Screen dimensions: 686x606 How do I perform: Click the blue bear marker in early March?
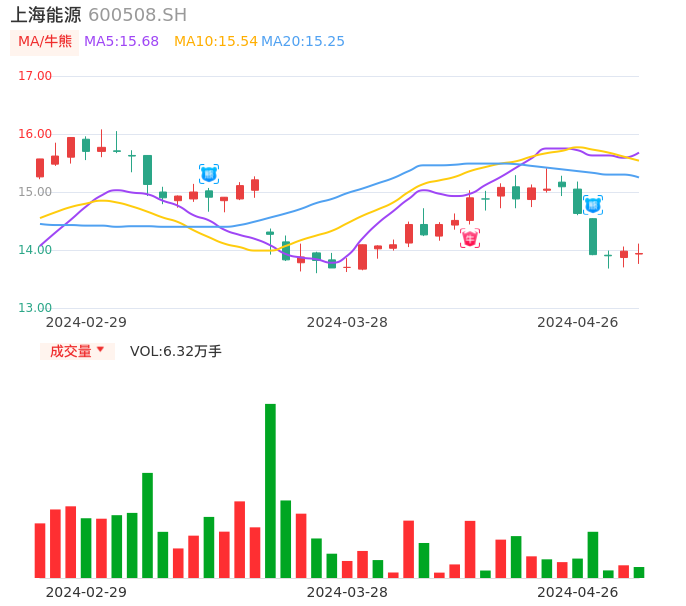click(x=209, y=174)
